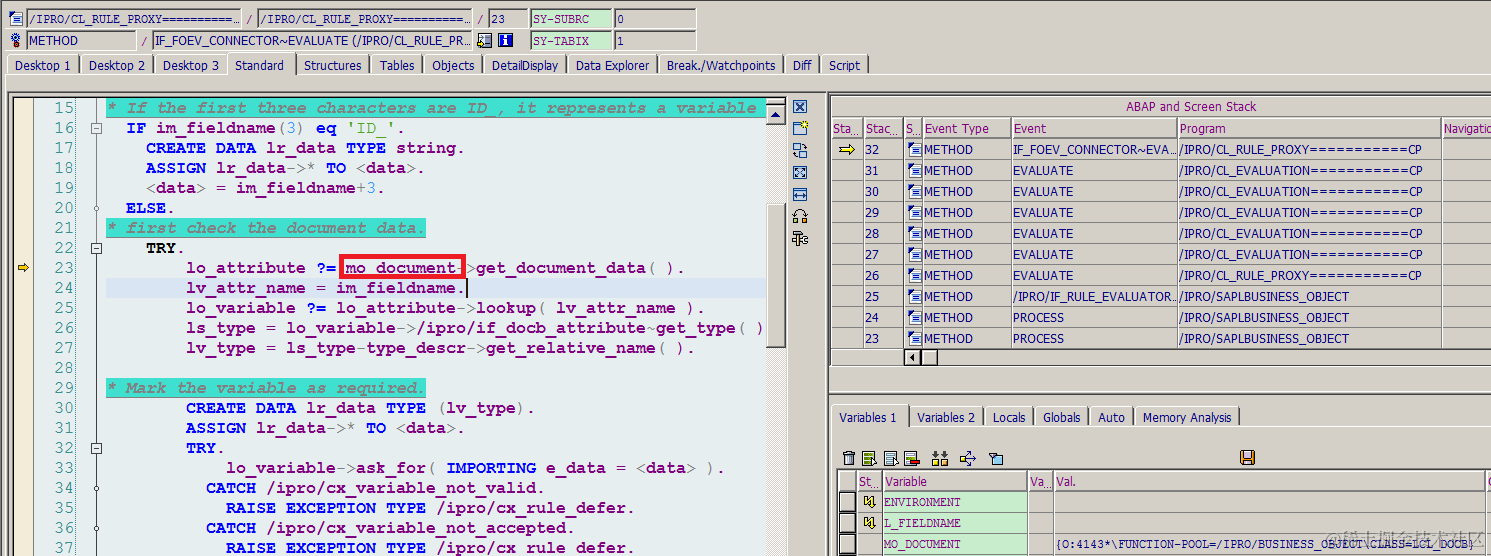Click the program icon before first /IPRO field
The image size is (1491, 556).
(16, 19)
